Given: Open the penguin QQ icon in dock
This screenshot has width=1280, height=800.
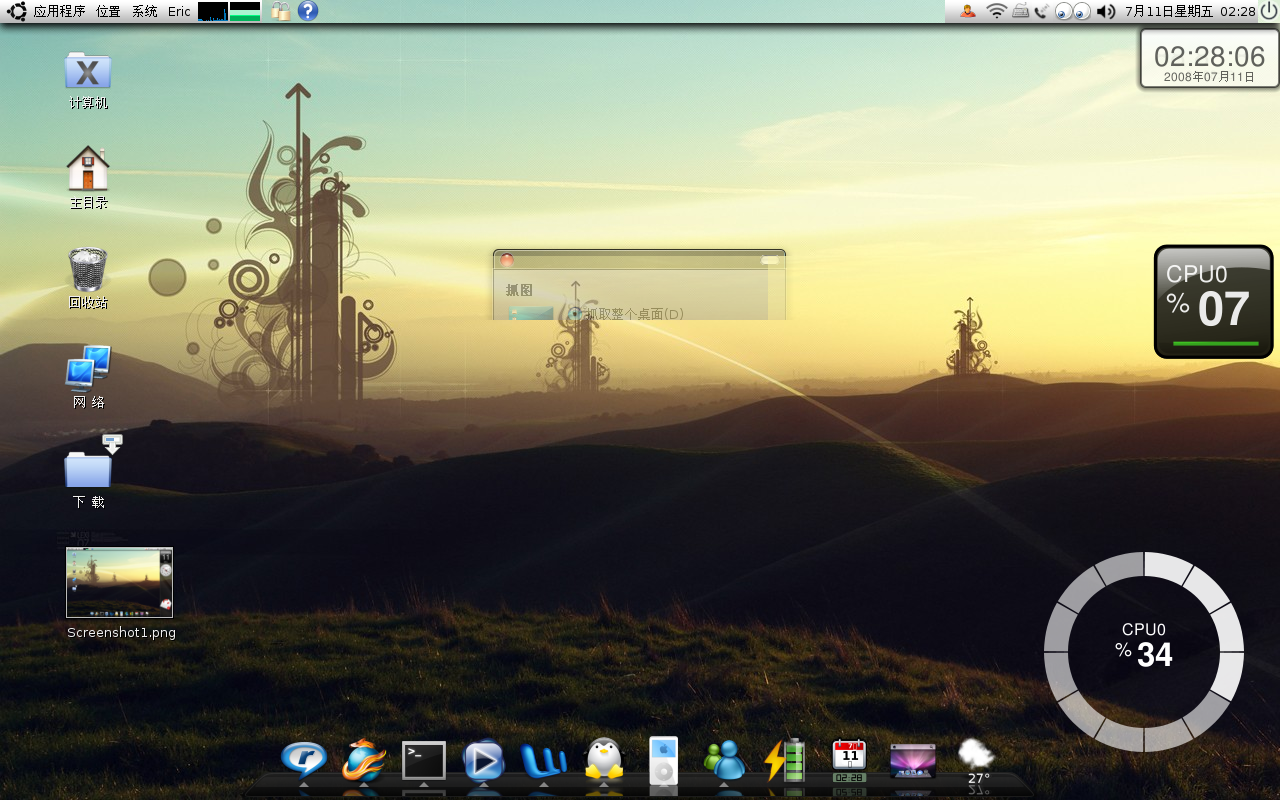Looking at the screenshot, I should [x=603, y=760].
